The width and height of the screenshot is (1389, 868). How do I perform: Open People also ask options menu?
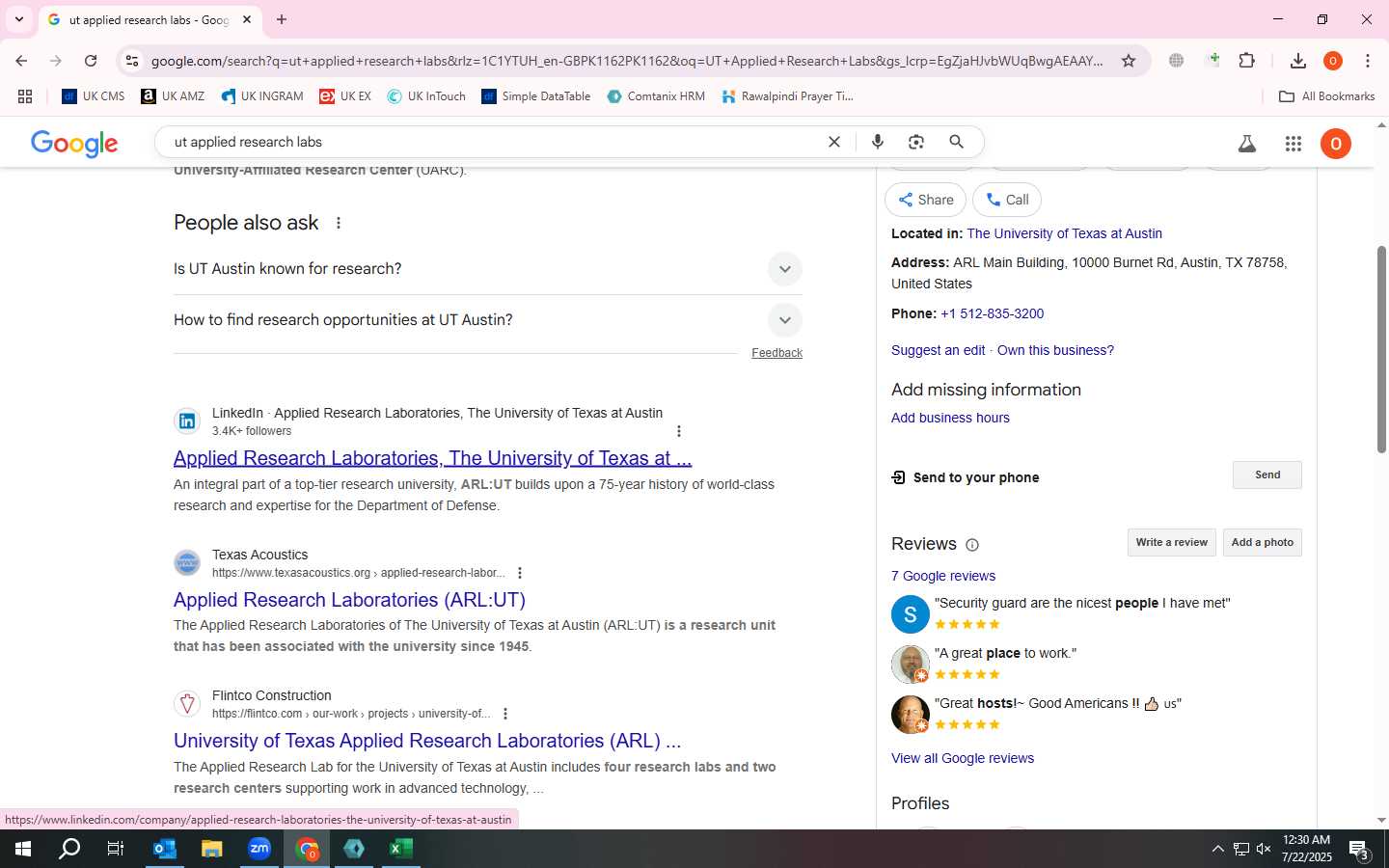pos(339,223)
